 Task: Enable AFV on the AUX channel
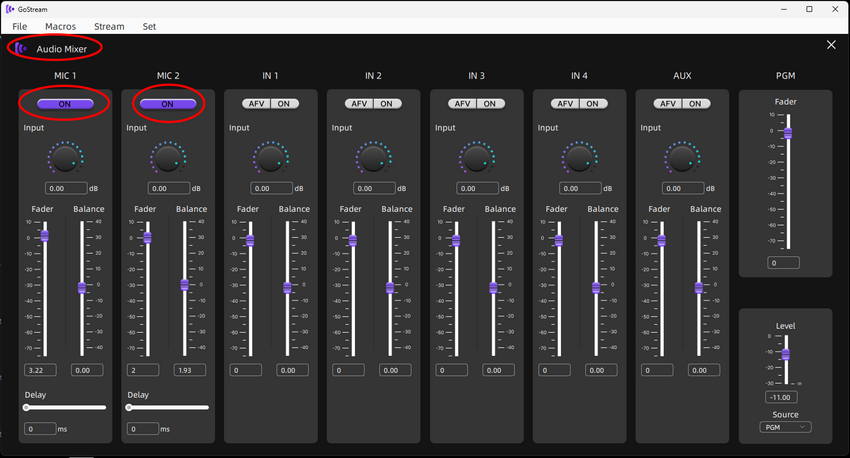(668, 104)
